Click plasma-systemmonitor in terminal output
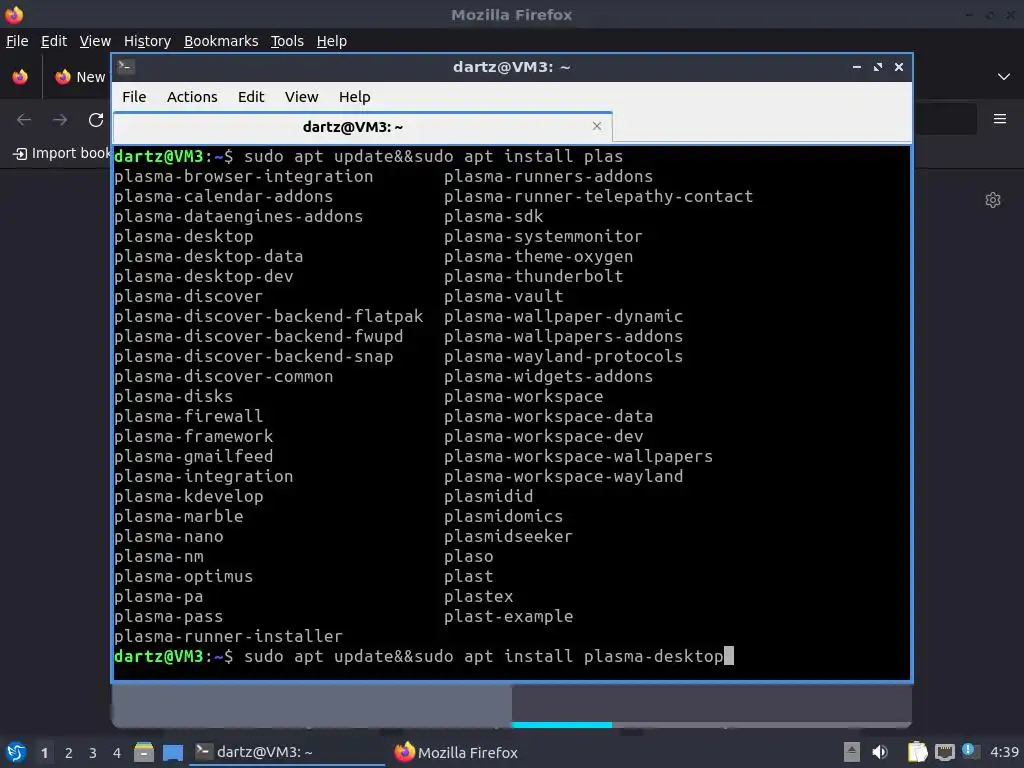Screen dimensions: 1024x768 point(543,236)
